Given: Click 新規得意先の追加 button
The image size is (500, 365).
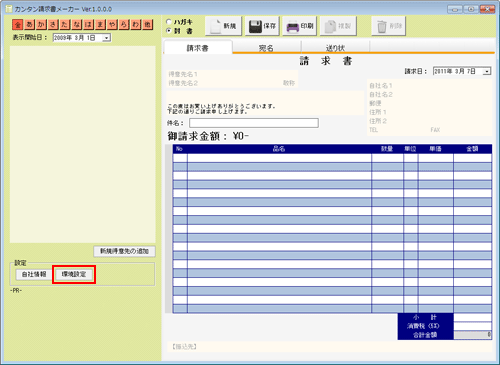Looking at the screenshot, I should click(124, 251).
